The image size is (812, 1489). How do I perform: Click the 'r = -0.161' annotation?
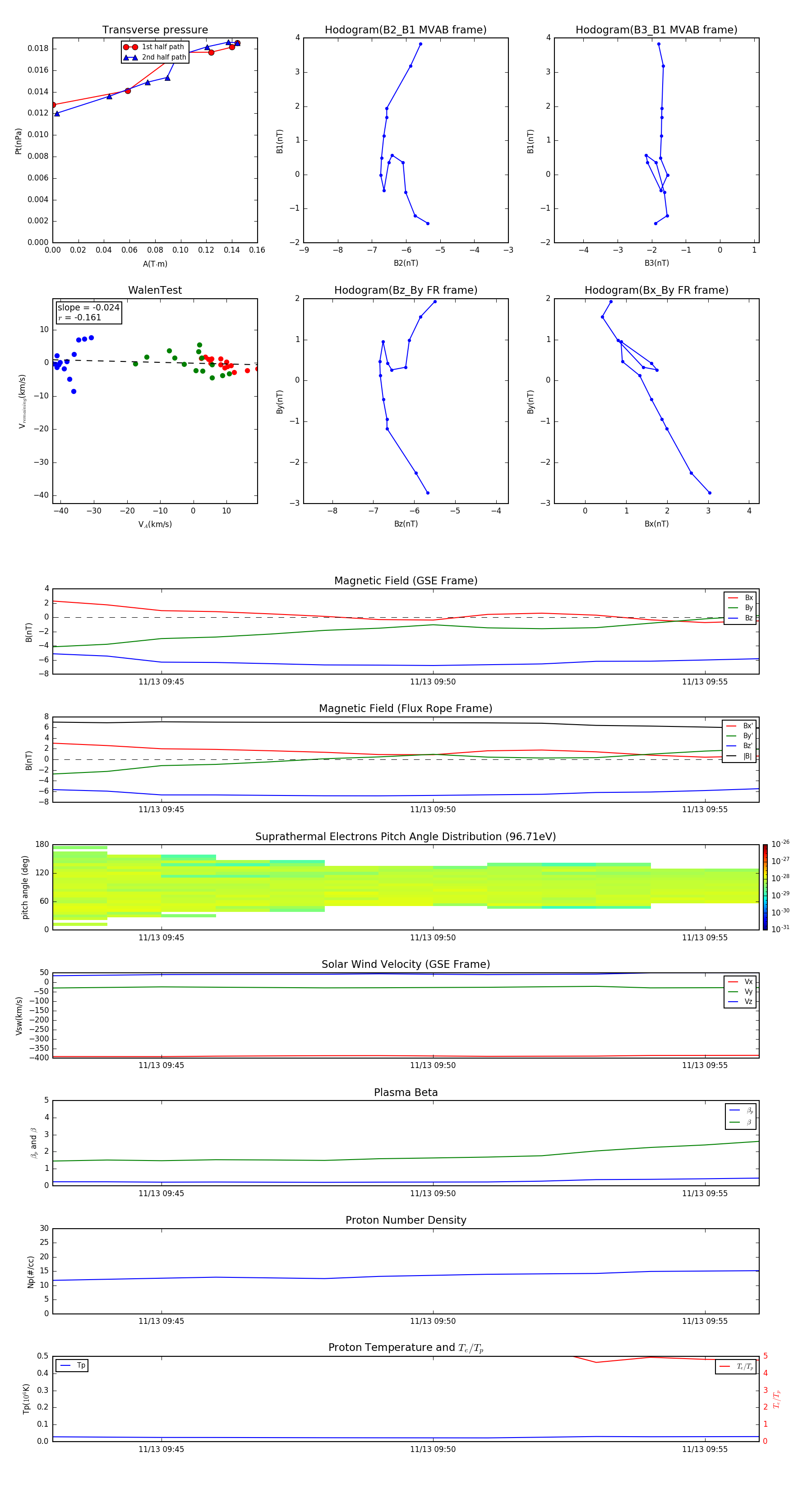point(80,317)
